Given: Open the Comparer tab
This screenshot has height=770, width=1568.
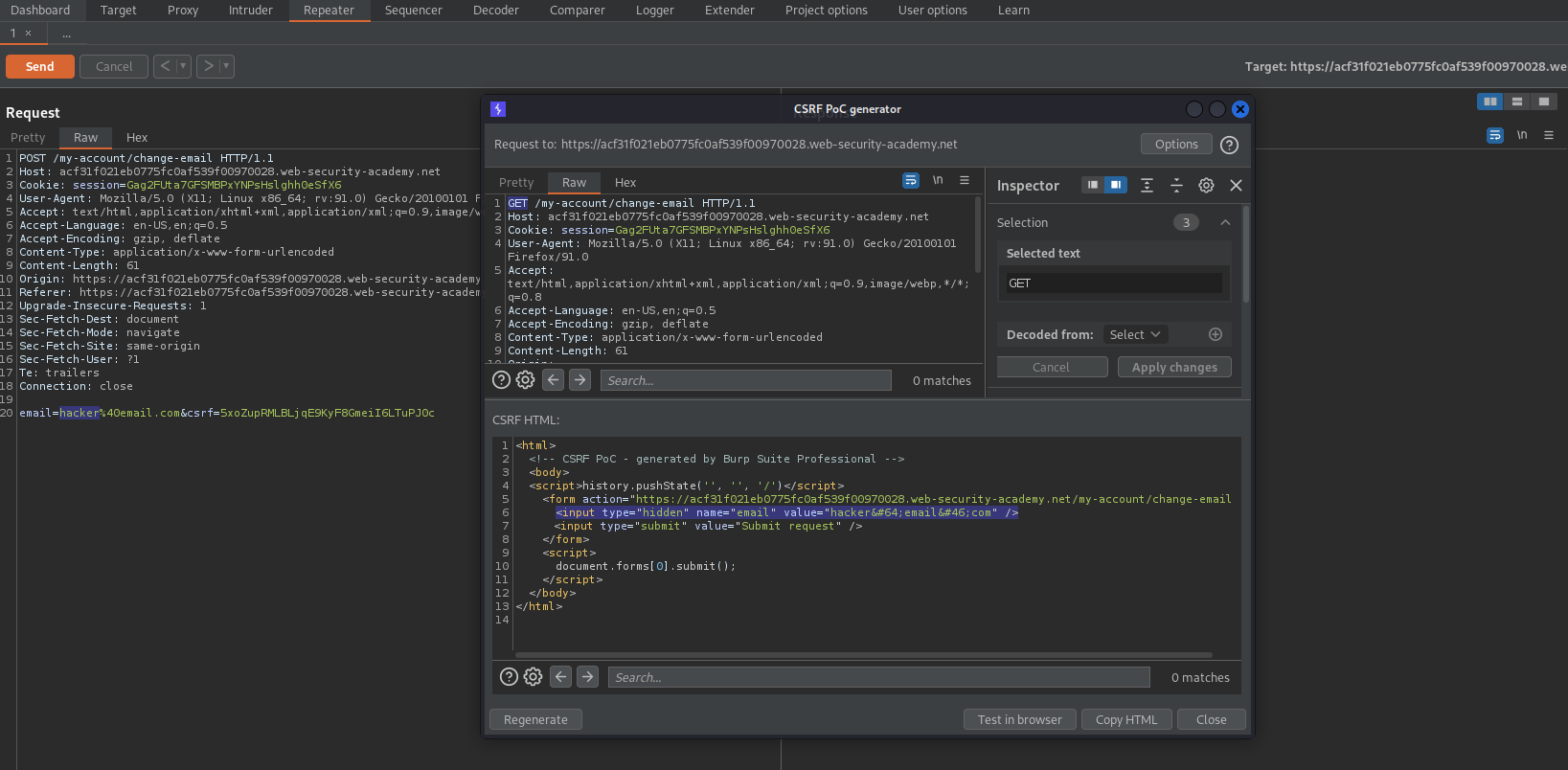Looking at the screenshot, I should click(x=578, y=11).
